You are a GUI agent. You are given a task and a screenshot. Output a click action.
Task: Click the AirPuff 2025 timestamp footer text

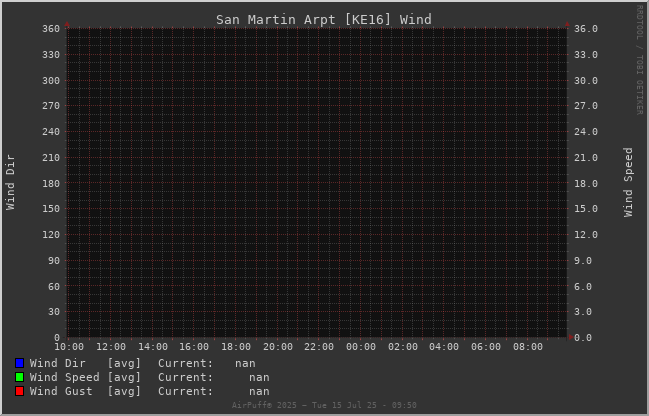pos(324,405)
